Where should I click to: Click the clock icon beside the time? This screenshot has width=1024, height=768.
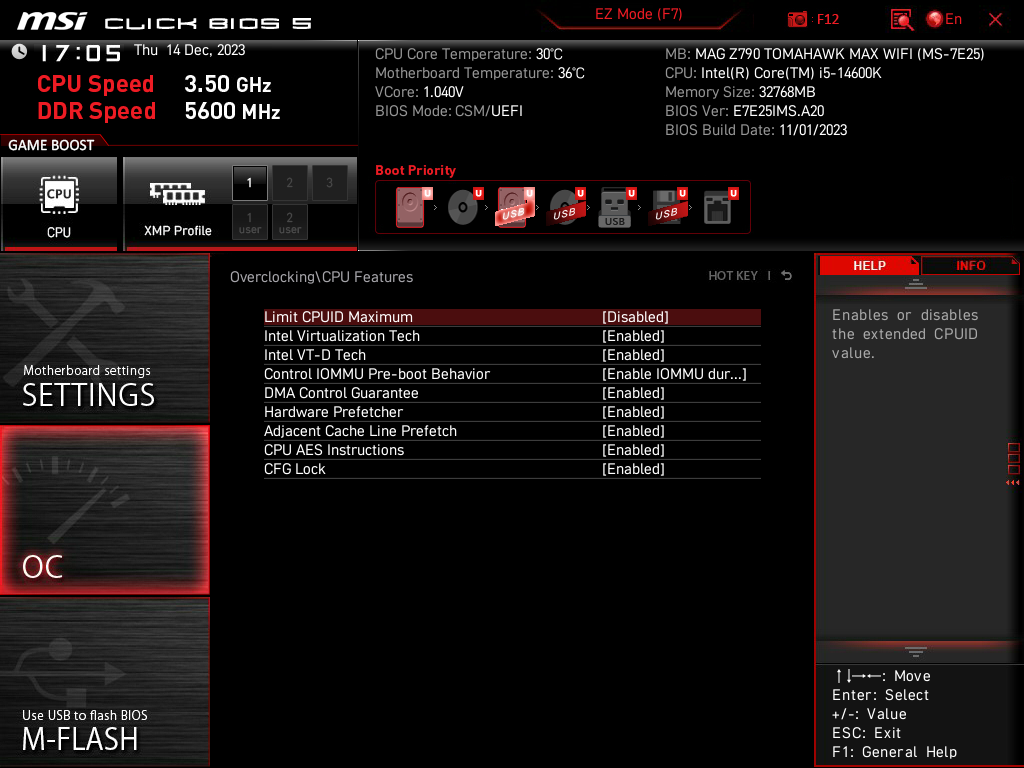(x=19, y=51)
